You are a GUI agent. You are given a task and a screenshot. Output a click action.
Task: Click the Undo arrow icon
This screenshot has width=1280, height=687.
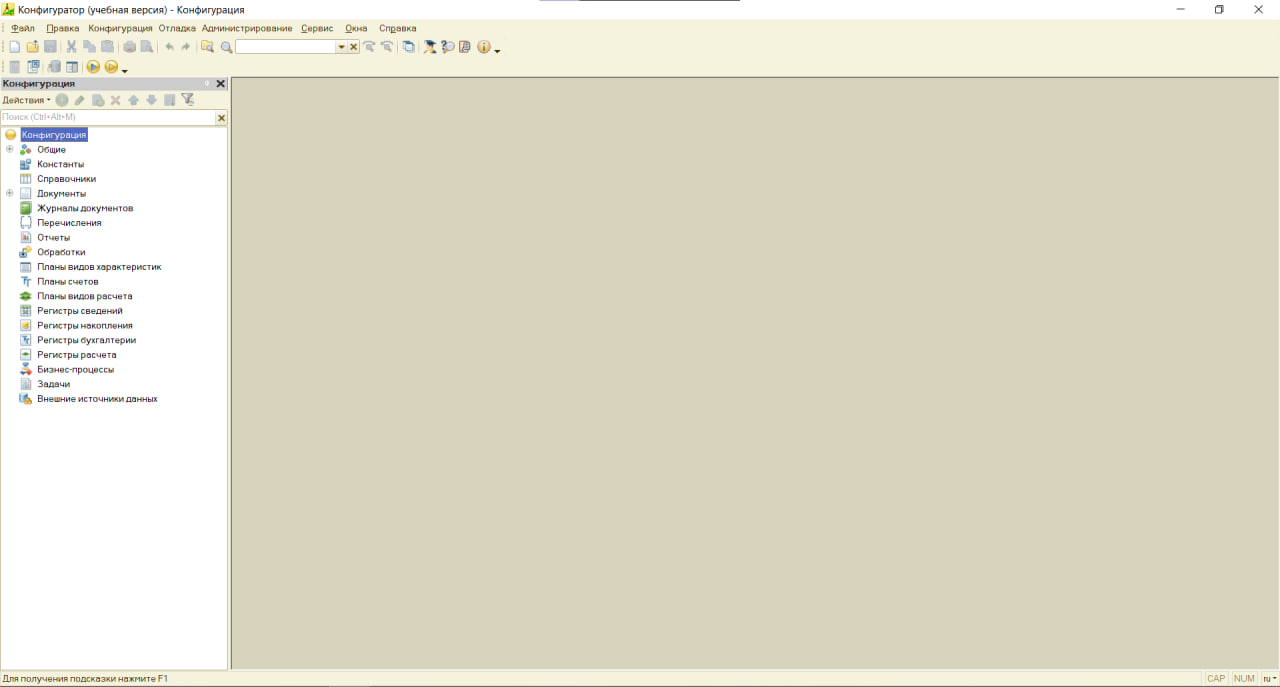point(169,47)
